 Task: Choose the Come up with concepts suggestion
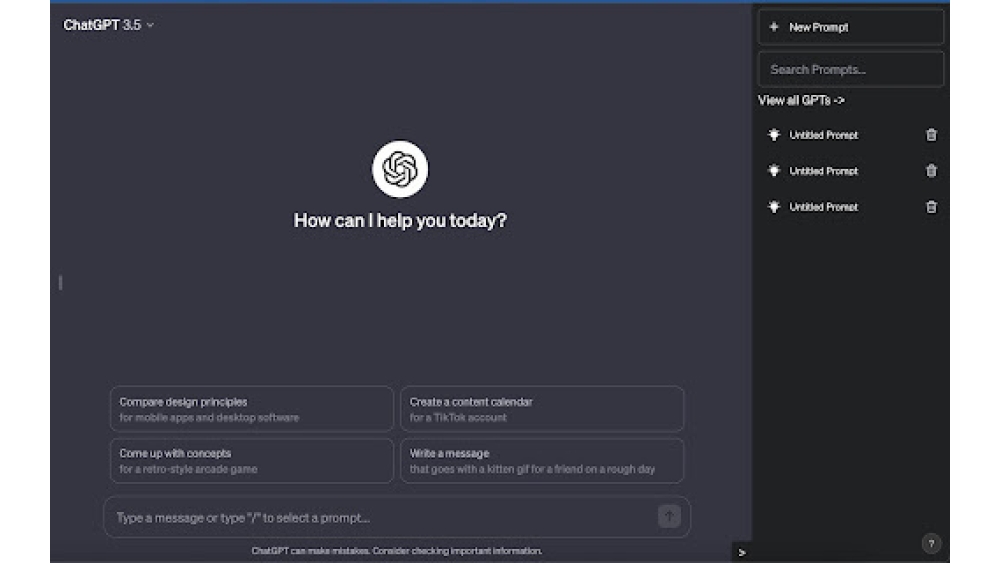[x=252, y=460]
